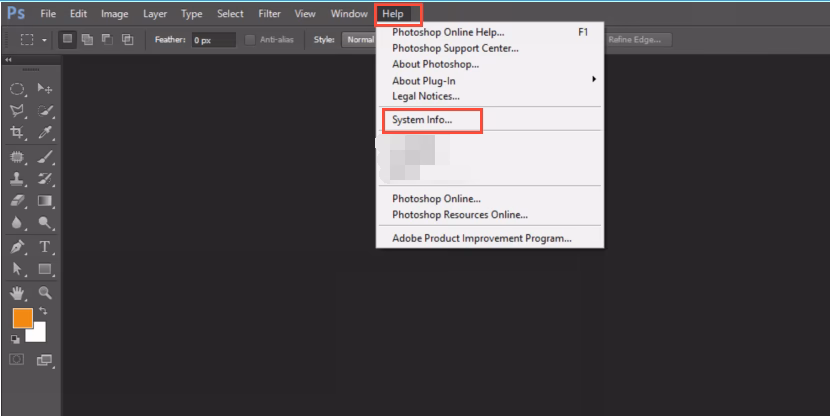Select the Eyedropper tool
This screenshot has width=830, height=416.
click(x=44, y=132)
